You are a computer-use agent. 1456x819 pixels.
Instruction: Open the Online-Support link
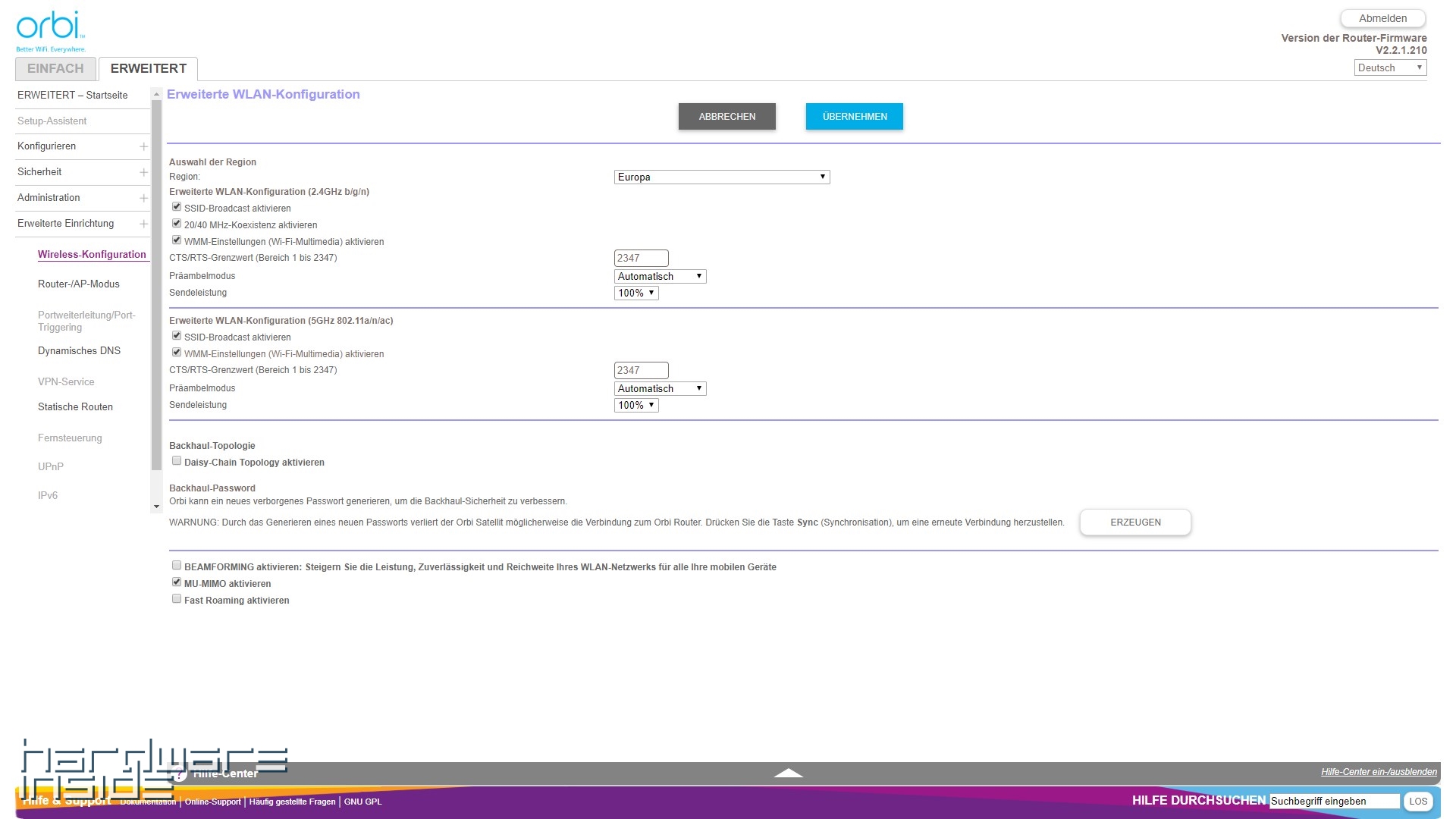pos(212,802)
